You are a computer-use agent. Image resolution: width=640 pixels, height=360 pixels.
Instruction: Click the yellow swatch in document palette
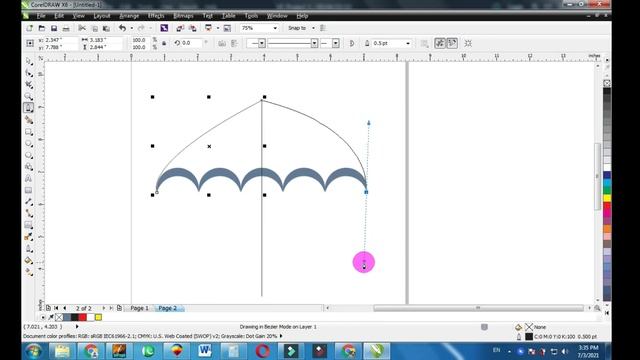(x=98, y=317)
